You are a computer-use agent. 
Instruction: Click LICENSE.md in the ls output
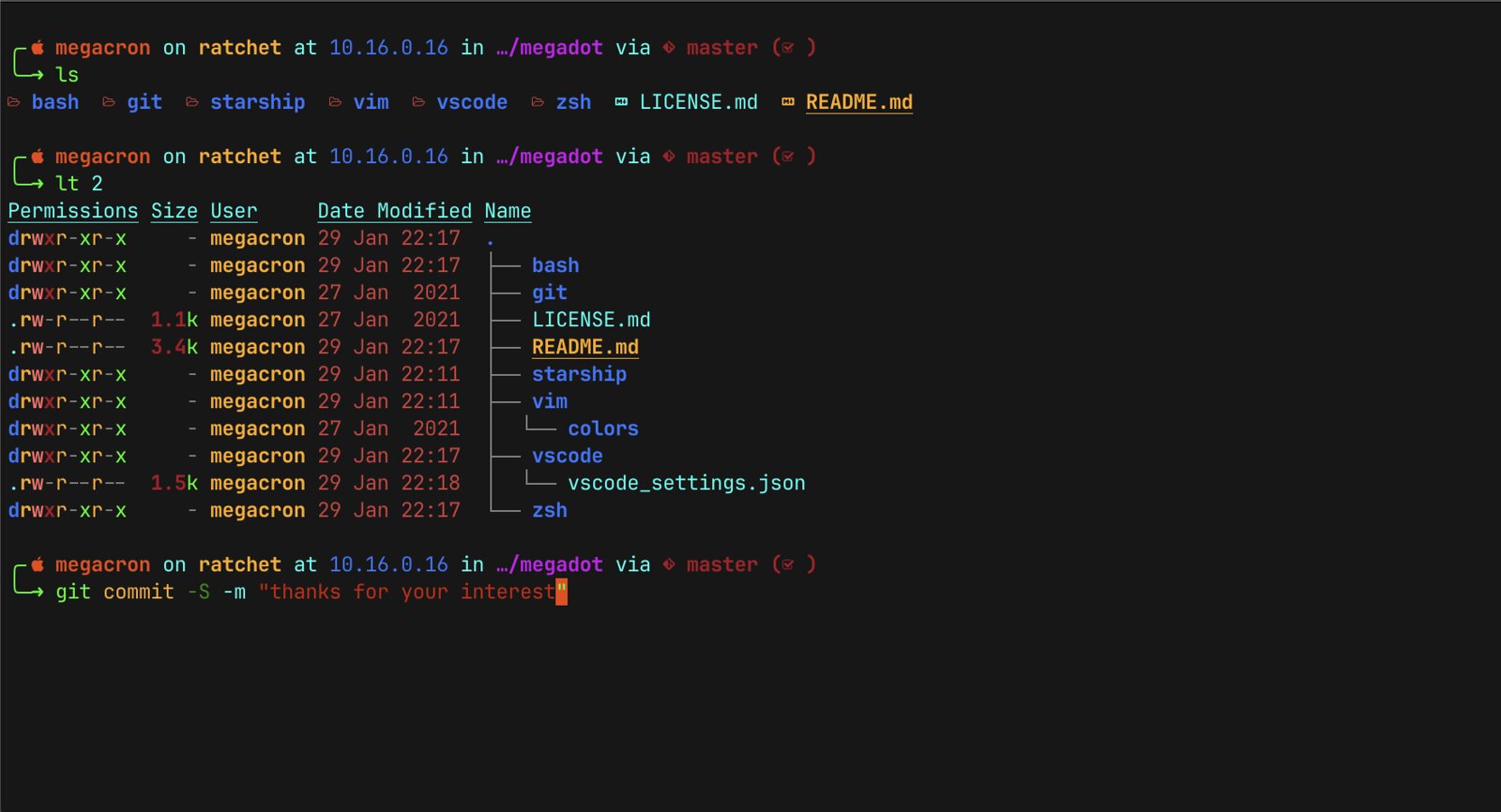pos(699,102)
